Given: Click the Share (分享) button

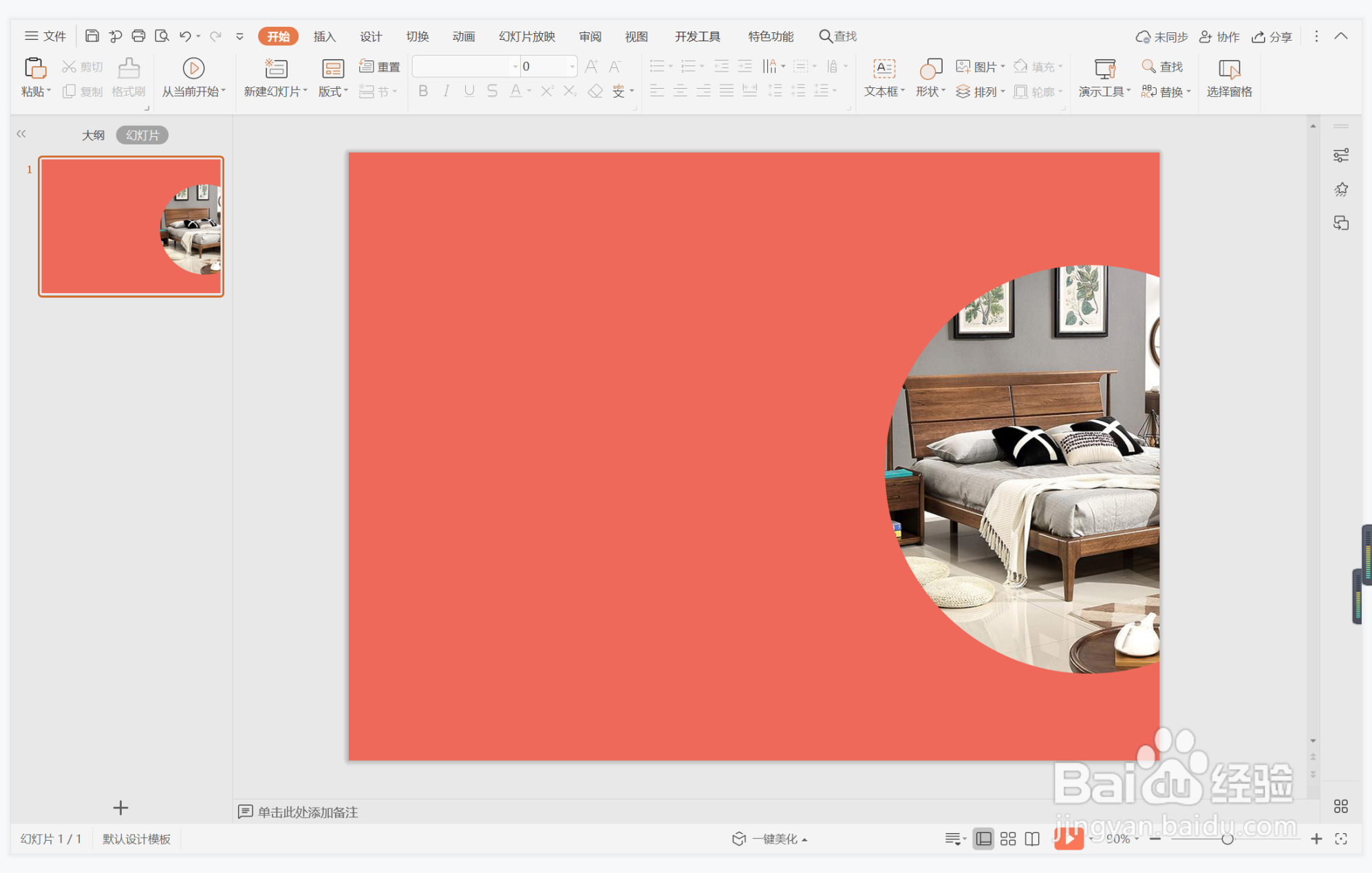Looking at the screenshot, I should [1272, 36].
